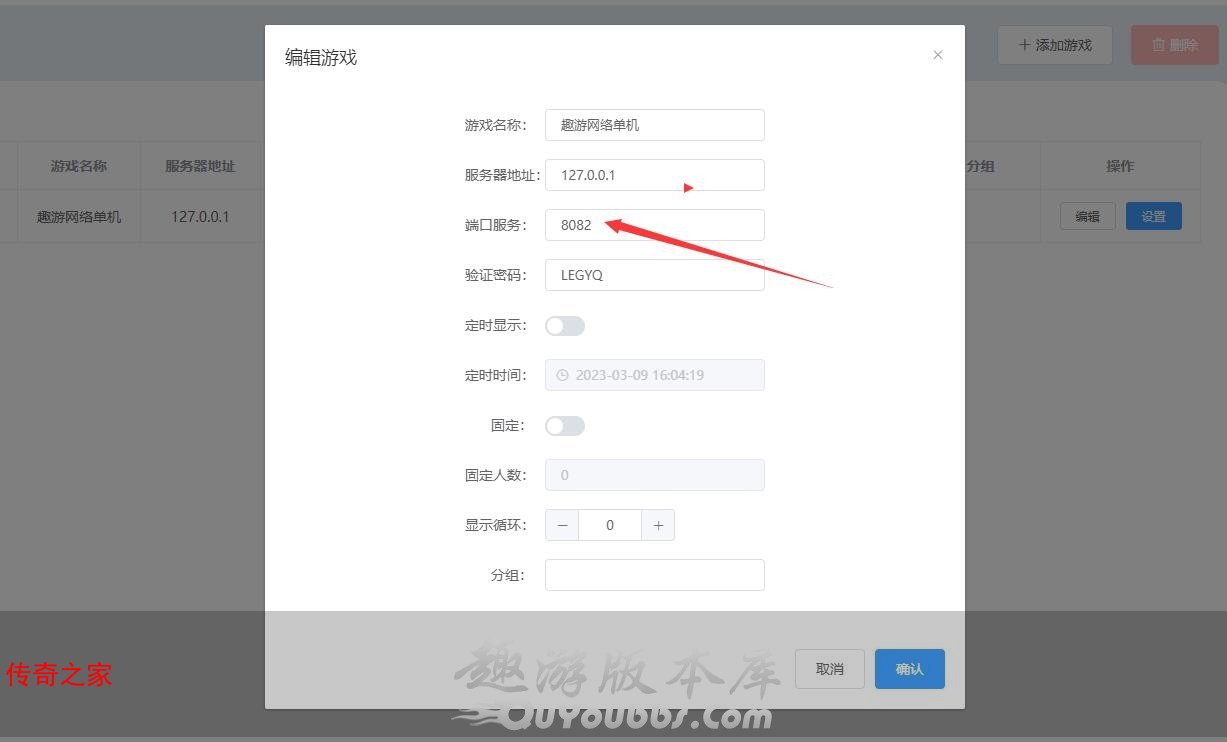
Task: Close the 编辑游戏 dialog with X icon
Action: coord(938,55)
